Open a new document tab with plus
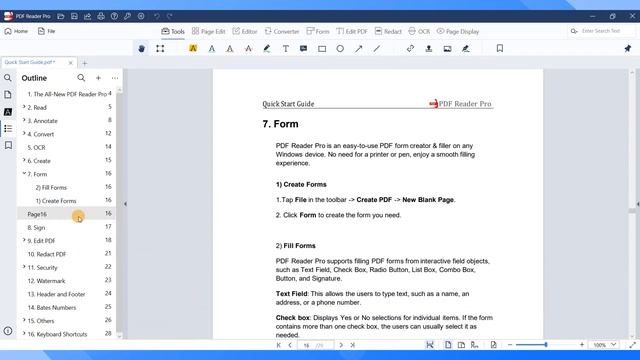The width and height of the screenshot is (640, 360). 84,63
